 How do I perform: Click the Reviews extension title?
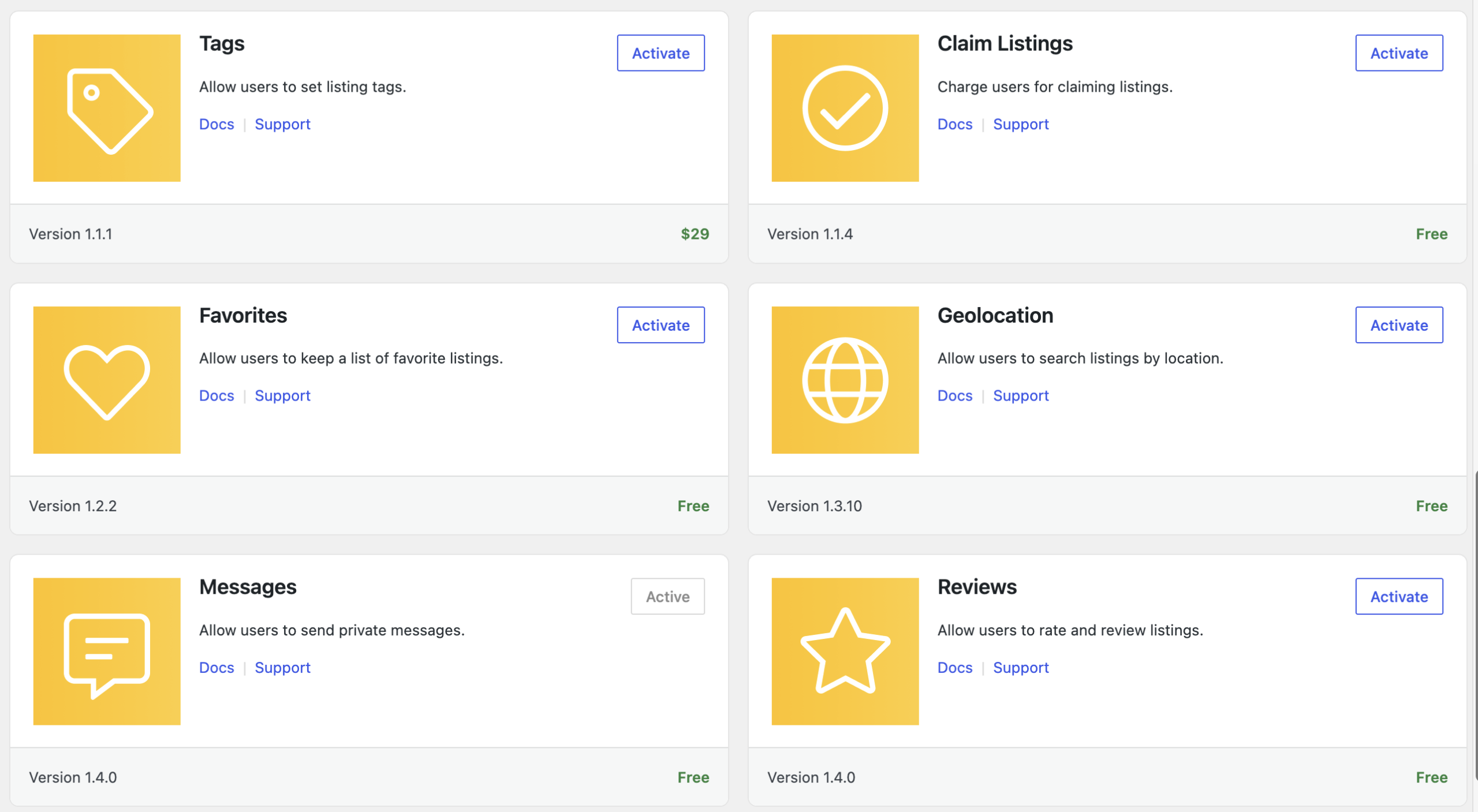point(977,587)
